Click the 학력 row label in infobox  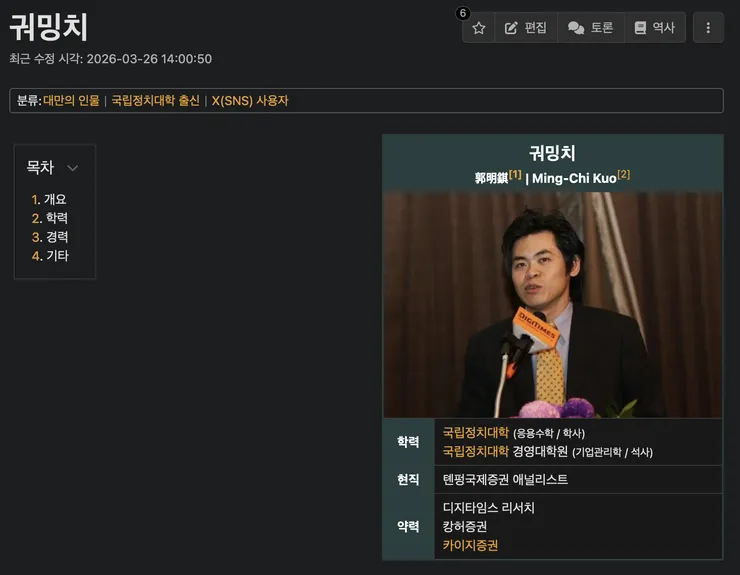(x=408, y=442)
